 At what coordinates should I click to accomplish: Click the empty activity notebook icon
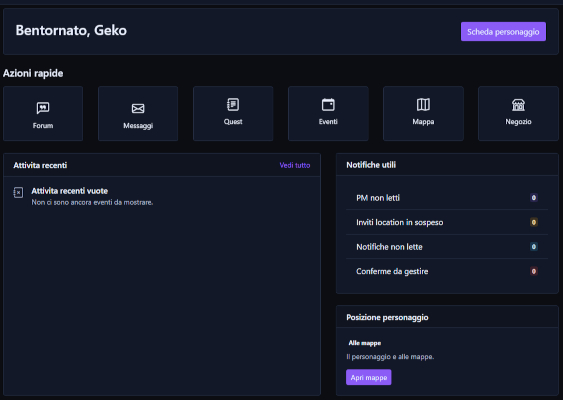click(x=18, y=192)
